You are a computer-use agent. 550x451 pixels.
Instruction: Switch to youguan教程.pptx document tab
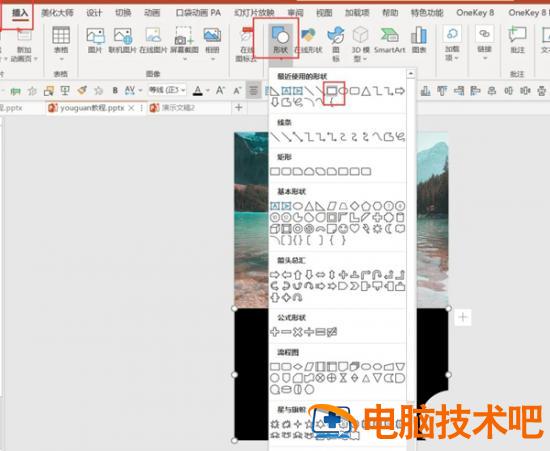(92, 108)
